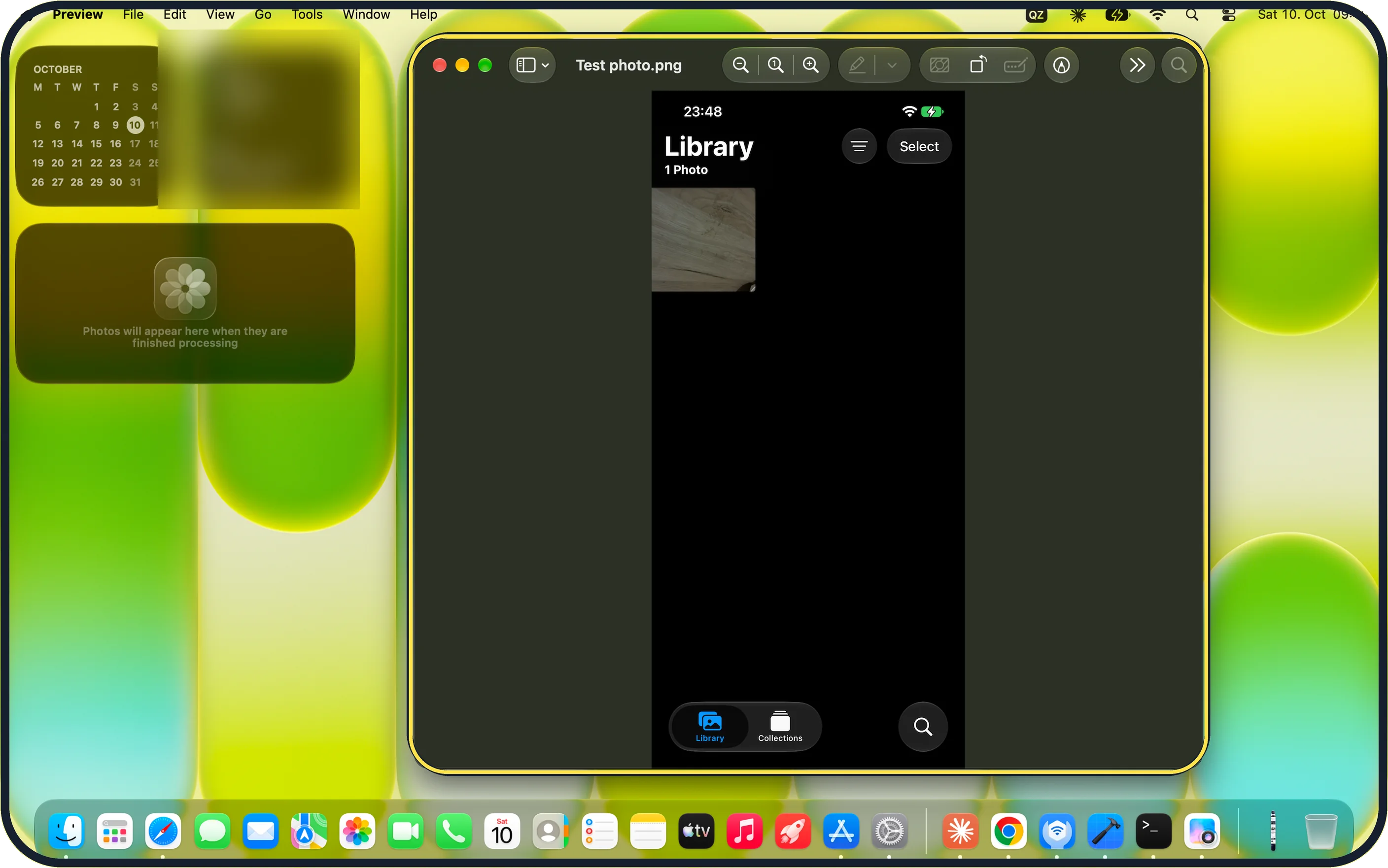Open the Go menu
The image size is (1388, 868).
tap(263, 14)
